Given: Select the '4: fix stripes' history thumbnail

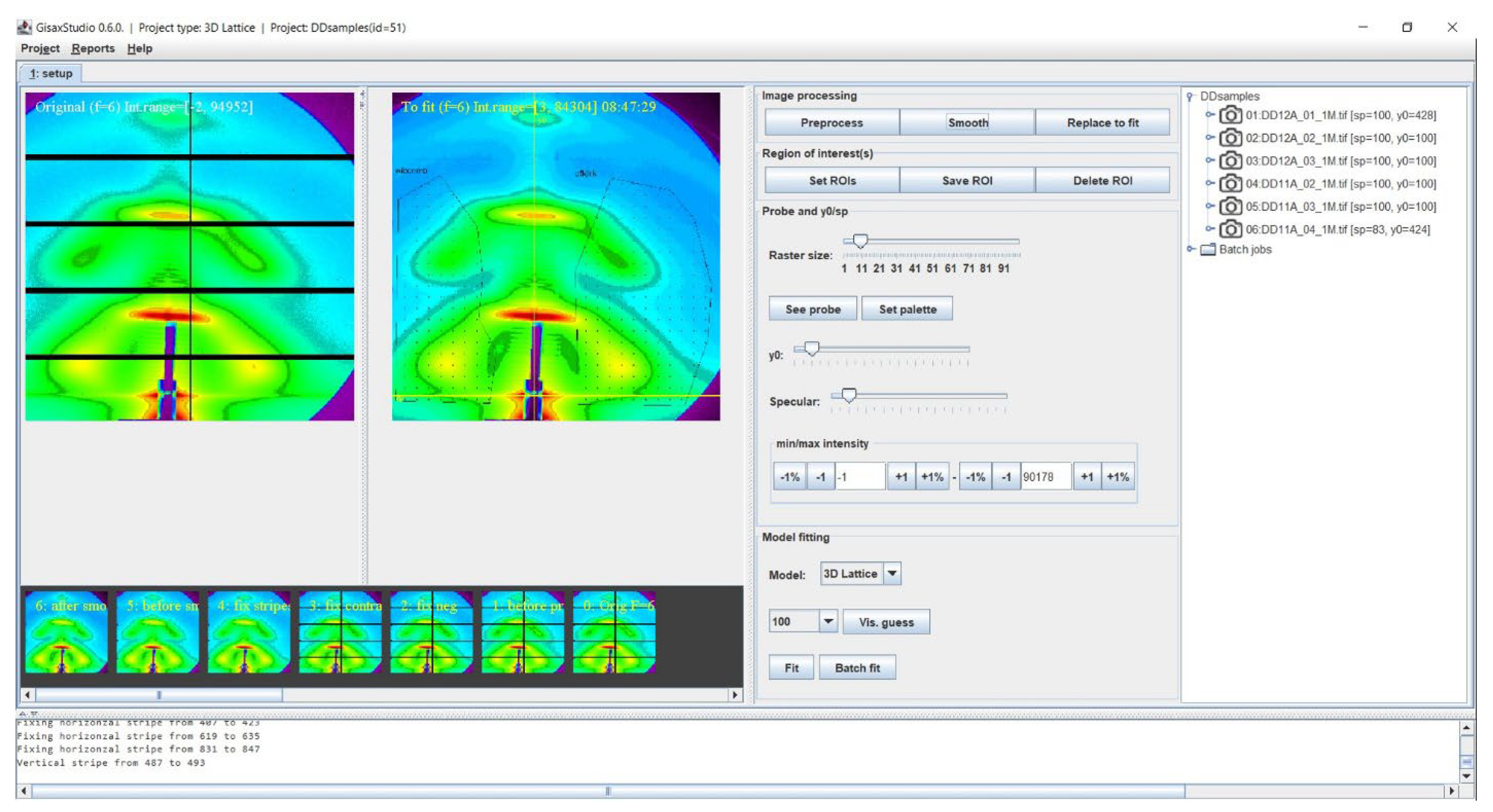Looking at the screenshot, I should click(249, 632).
